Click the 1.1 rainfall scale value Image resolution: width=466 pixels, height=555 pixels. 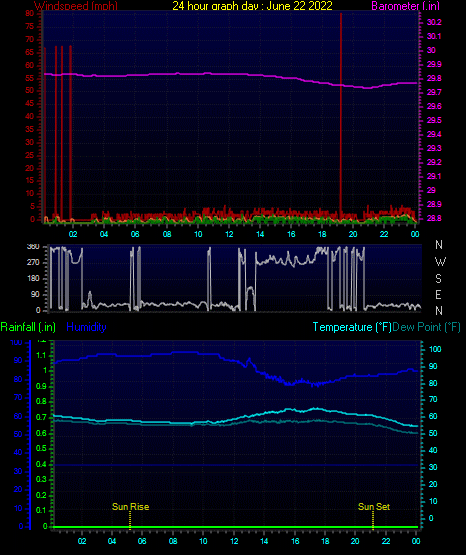[41, 355]
